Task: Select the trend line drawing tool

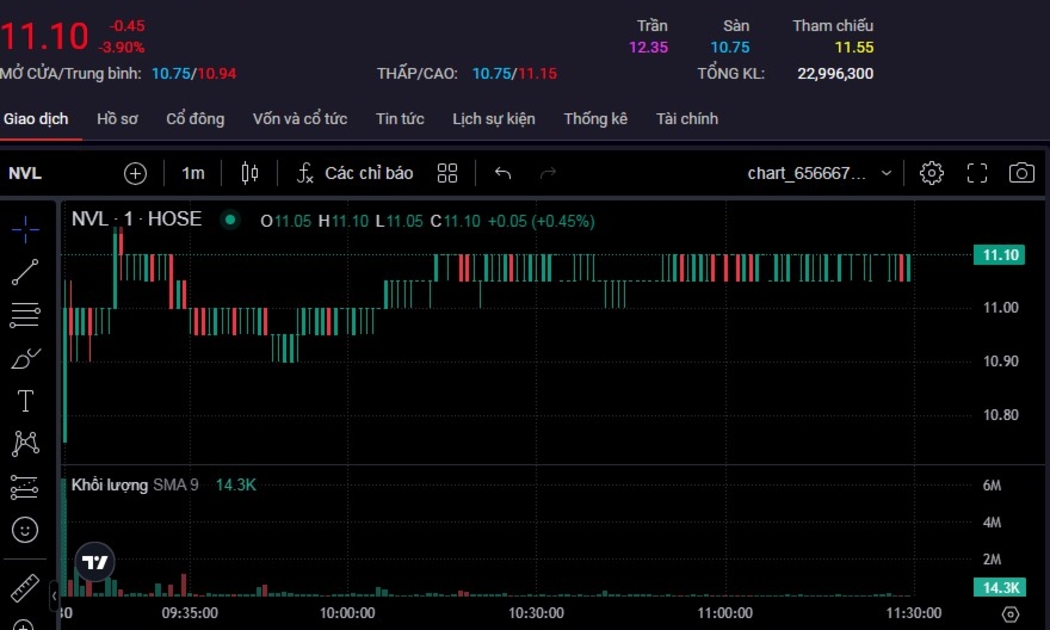Action: (26, 272)
